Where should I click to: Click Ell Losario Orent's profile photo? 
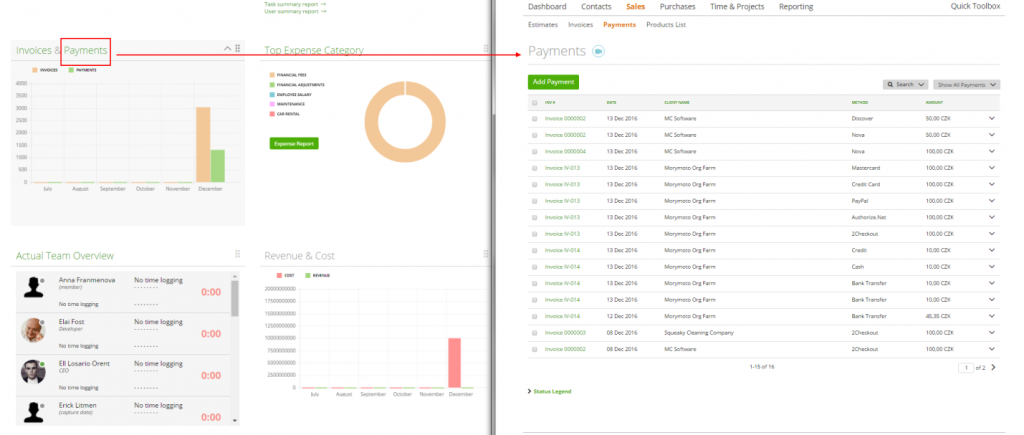tap(33, 372)
